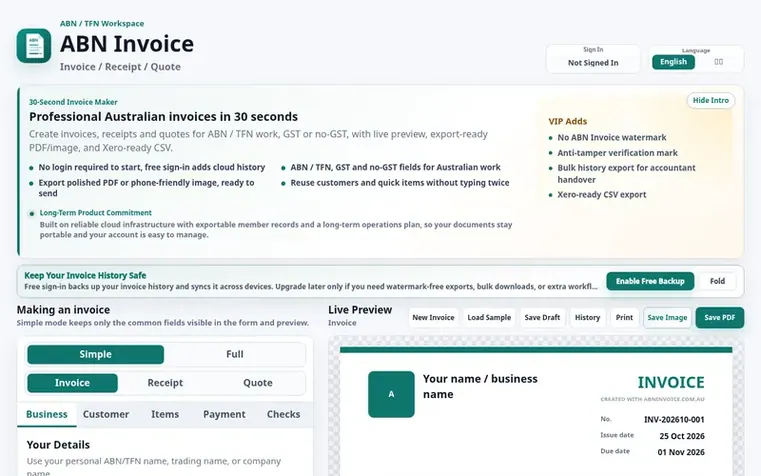Screen dimensions: 761x476
Task: Select Invoice document type
Action: 72,383
